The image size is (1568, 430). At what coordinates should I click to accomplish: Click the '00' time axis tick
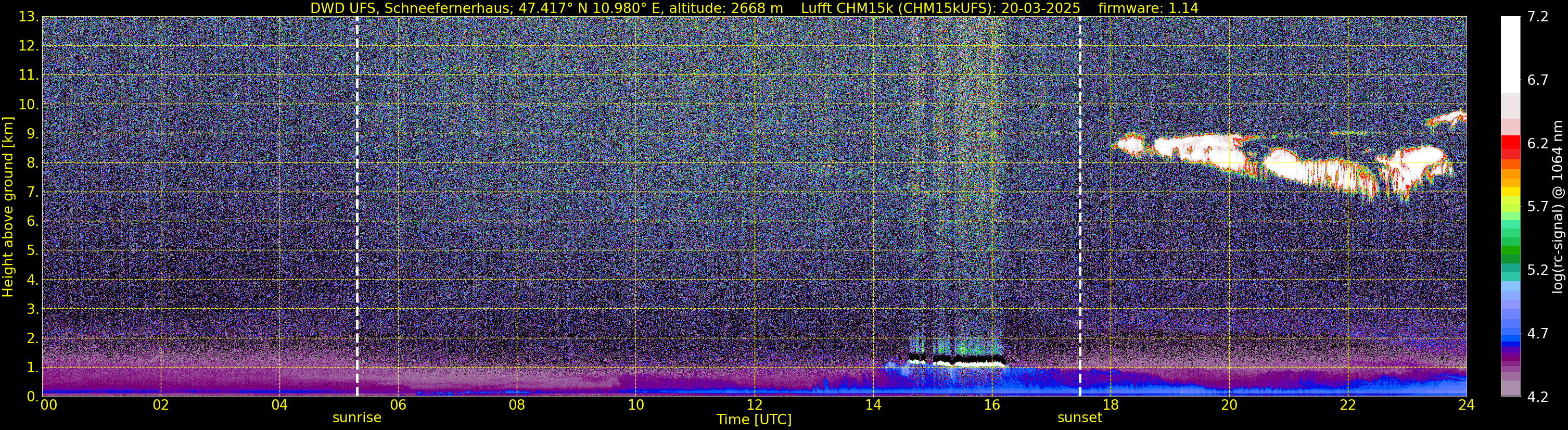(x=49, y=405)
